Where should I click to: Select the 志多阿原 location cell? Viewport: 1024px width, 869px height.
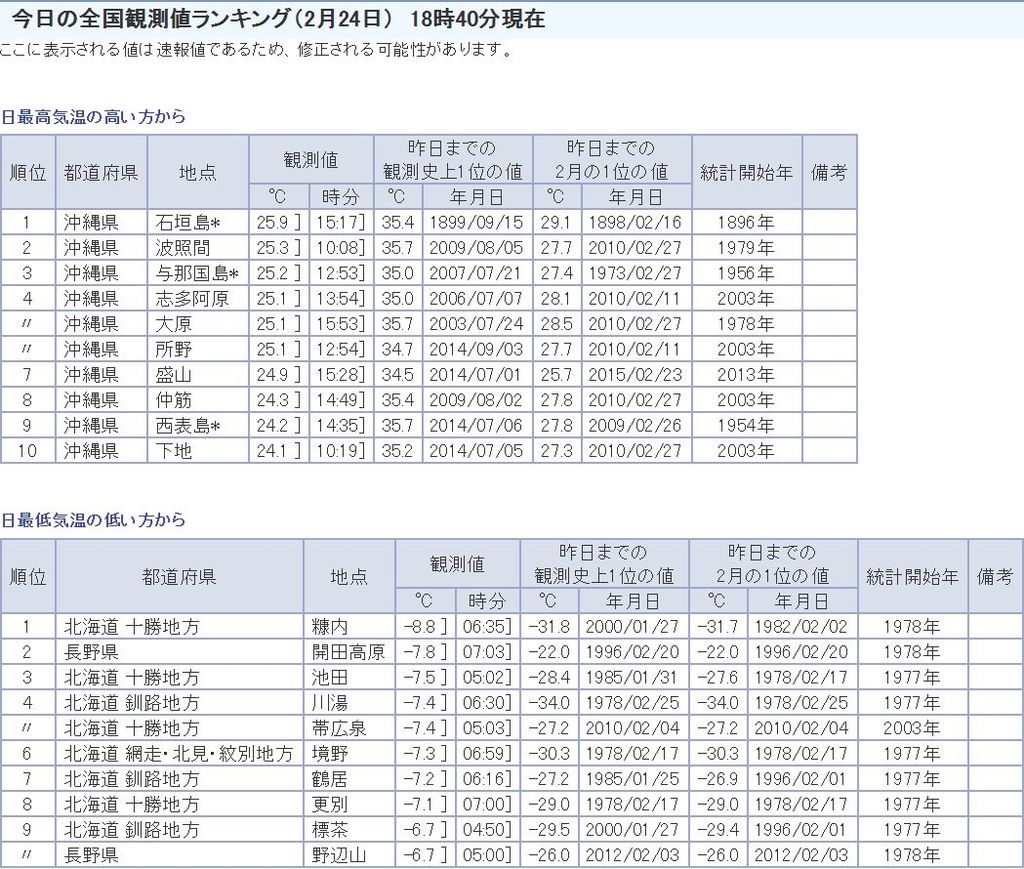coord(192,298)
